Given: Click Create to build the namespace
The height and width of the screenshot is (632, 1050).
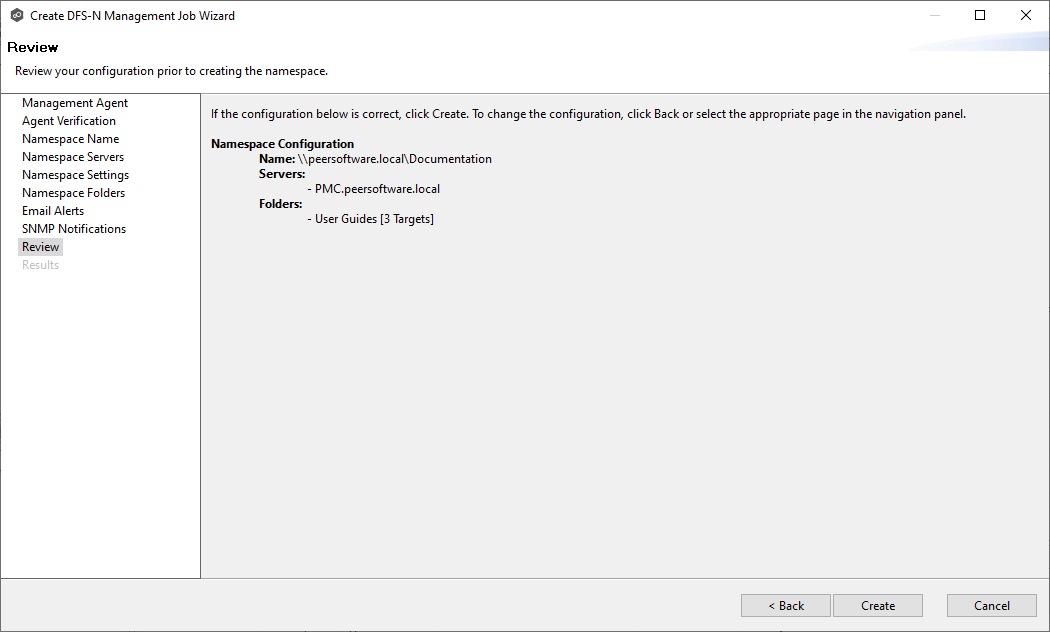Looking at the screenshot, I should click(x=878, y=606).
